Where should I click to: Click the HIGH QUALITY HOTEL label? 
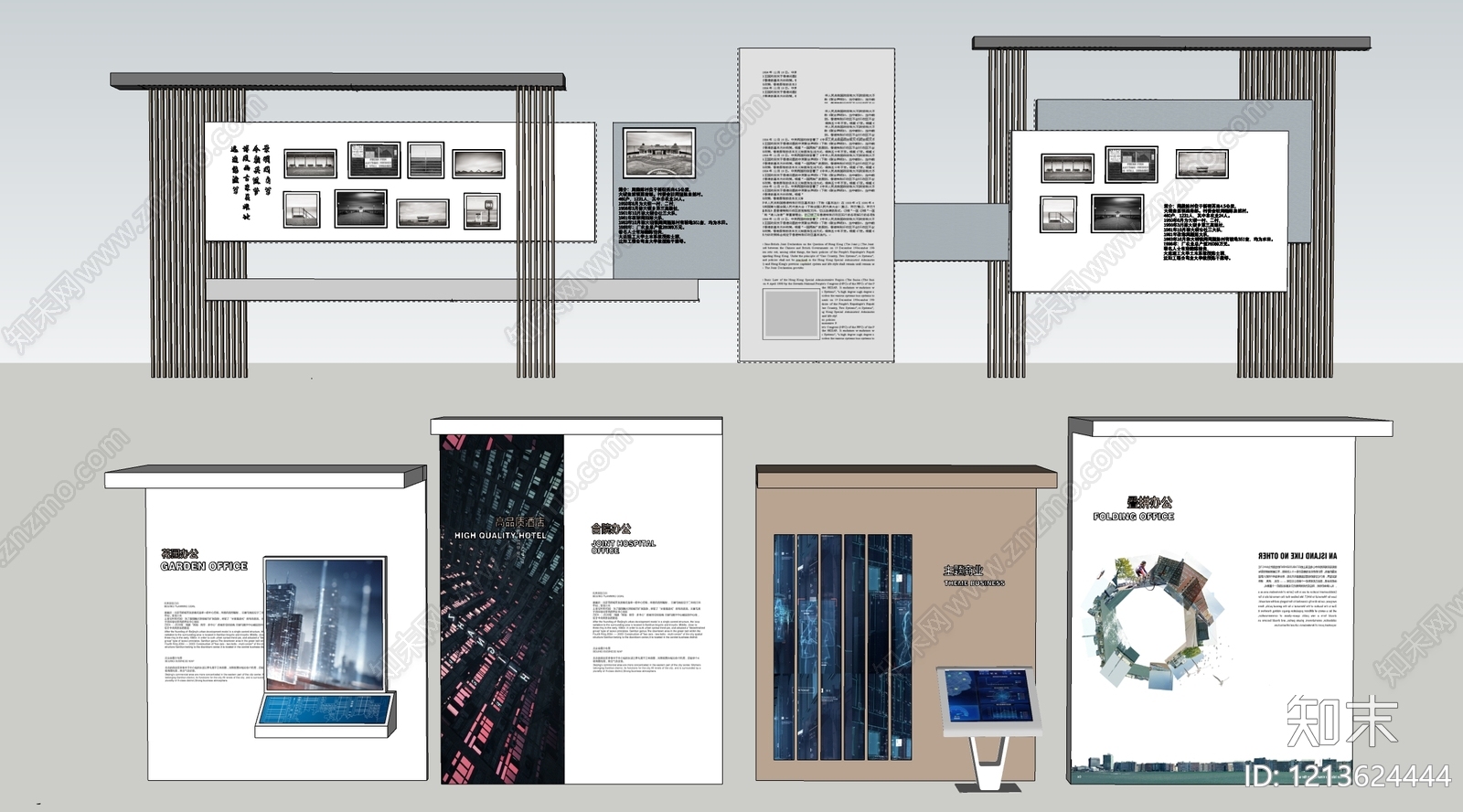tap(500, 535)
